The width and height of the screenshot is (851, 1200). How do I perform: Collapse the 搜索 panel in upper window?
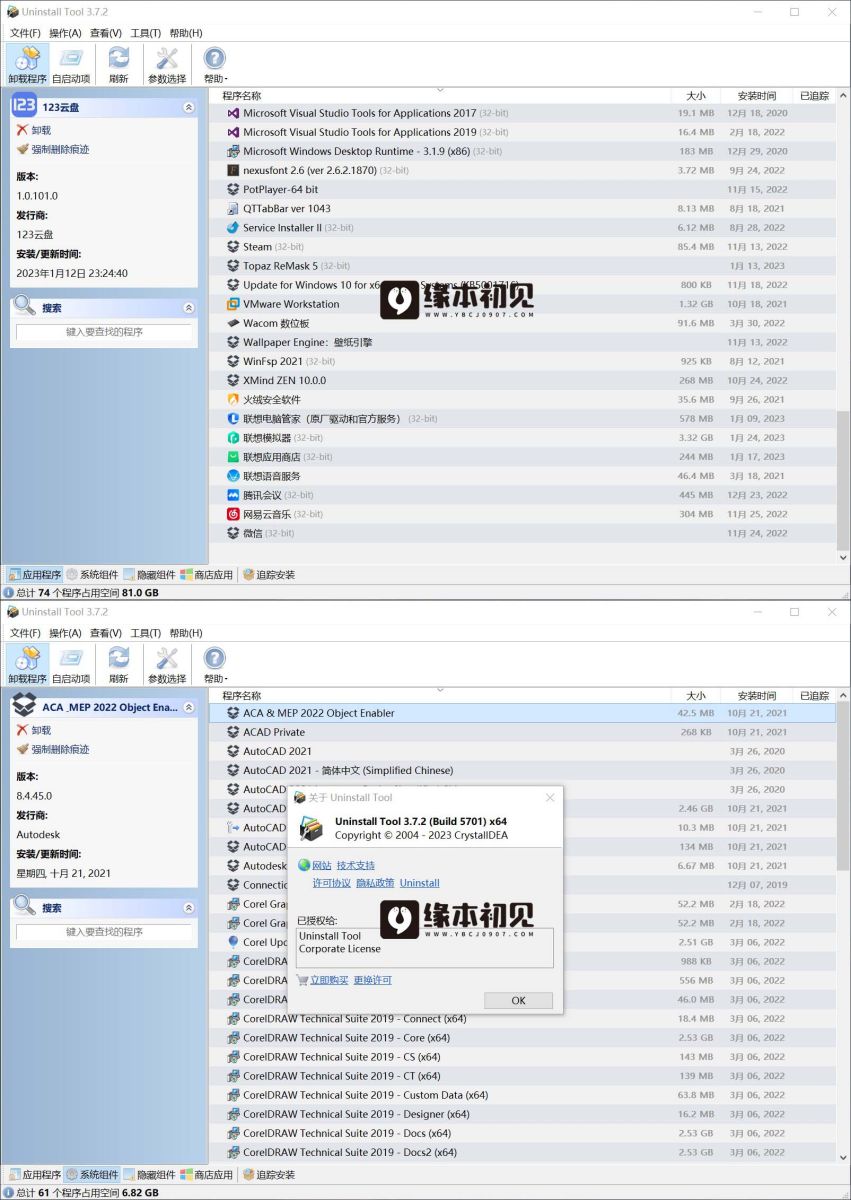pos(189,308)
